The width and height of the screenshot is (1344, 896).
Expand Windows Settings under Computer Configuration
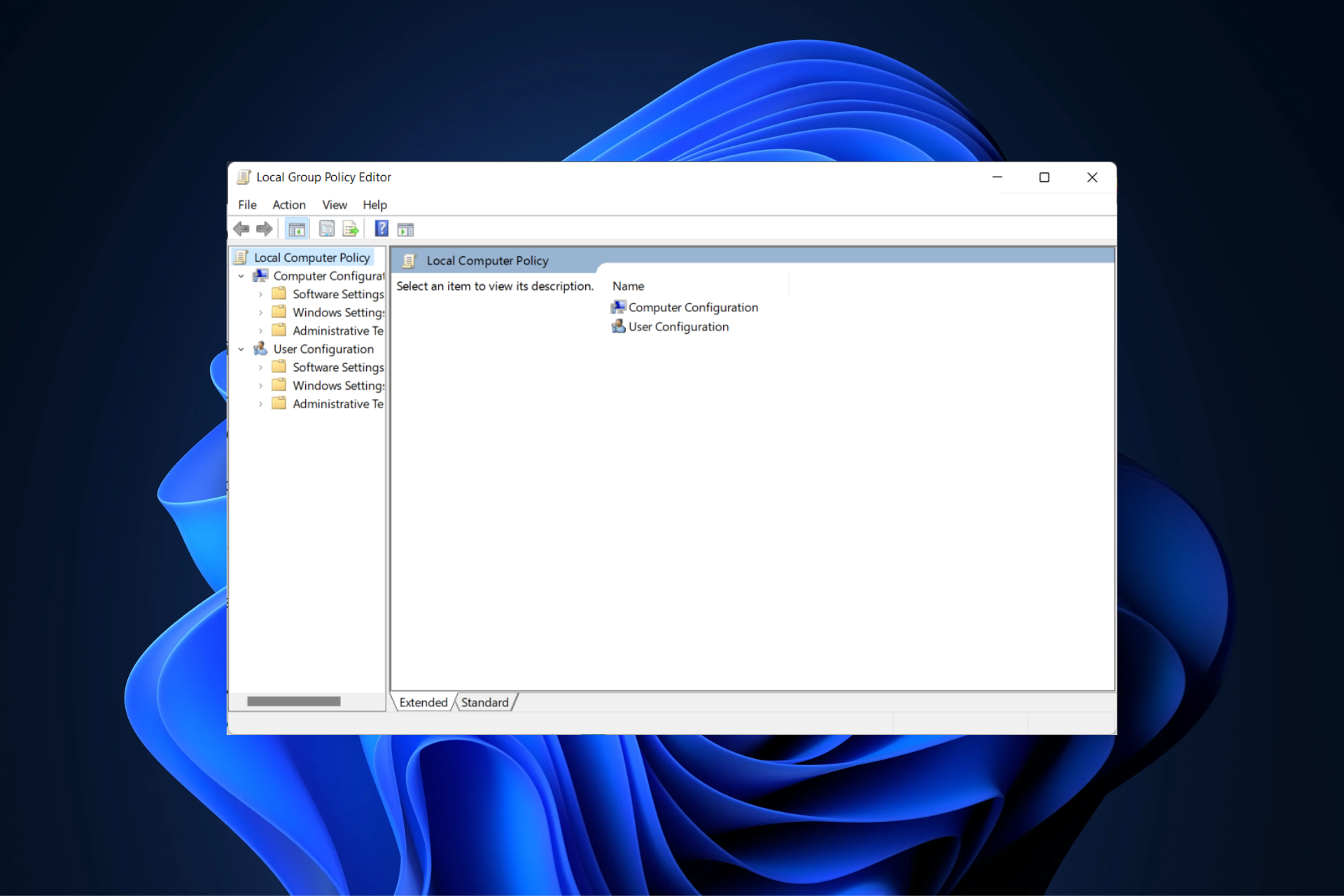coord(260,313)
